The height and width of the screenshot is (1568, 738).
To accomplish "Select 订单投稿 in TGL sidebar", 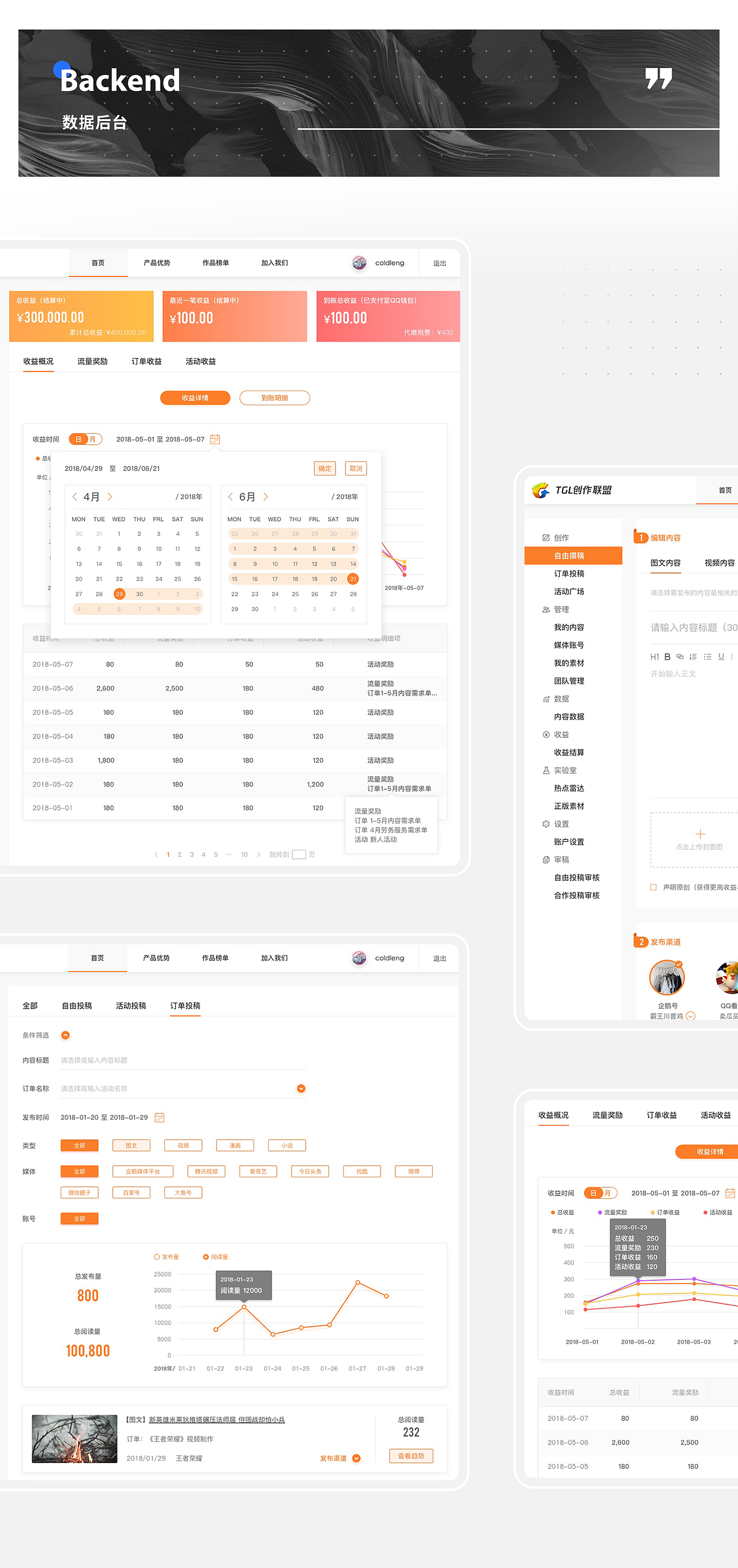I will click(x=569, y=573).
